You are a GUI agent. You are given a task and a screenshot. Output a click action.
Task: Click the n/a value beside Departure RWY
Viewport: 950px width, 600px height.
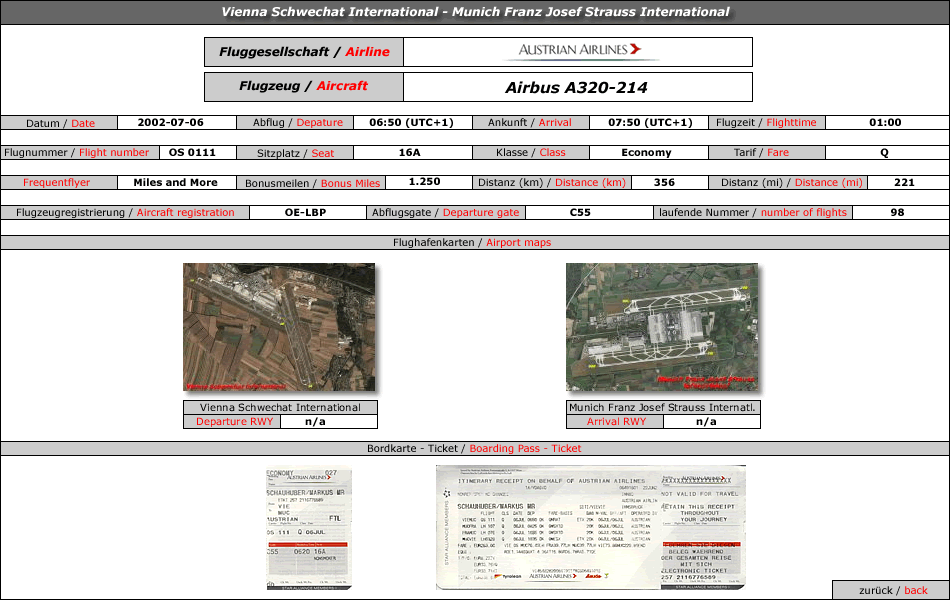(x=315, y=421)
